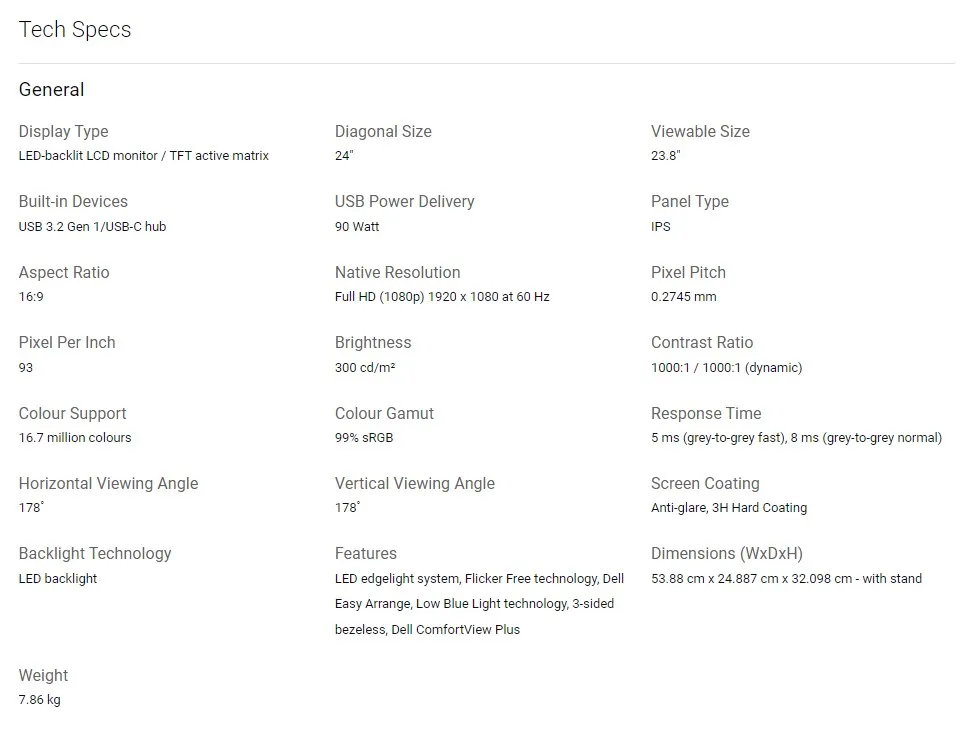
Task: Click the Aspect Ratio label
Action: point(64,273)
